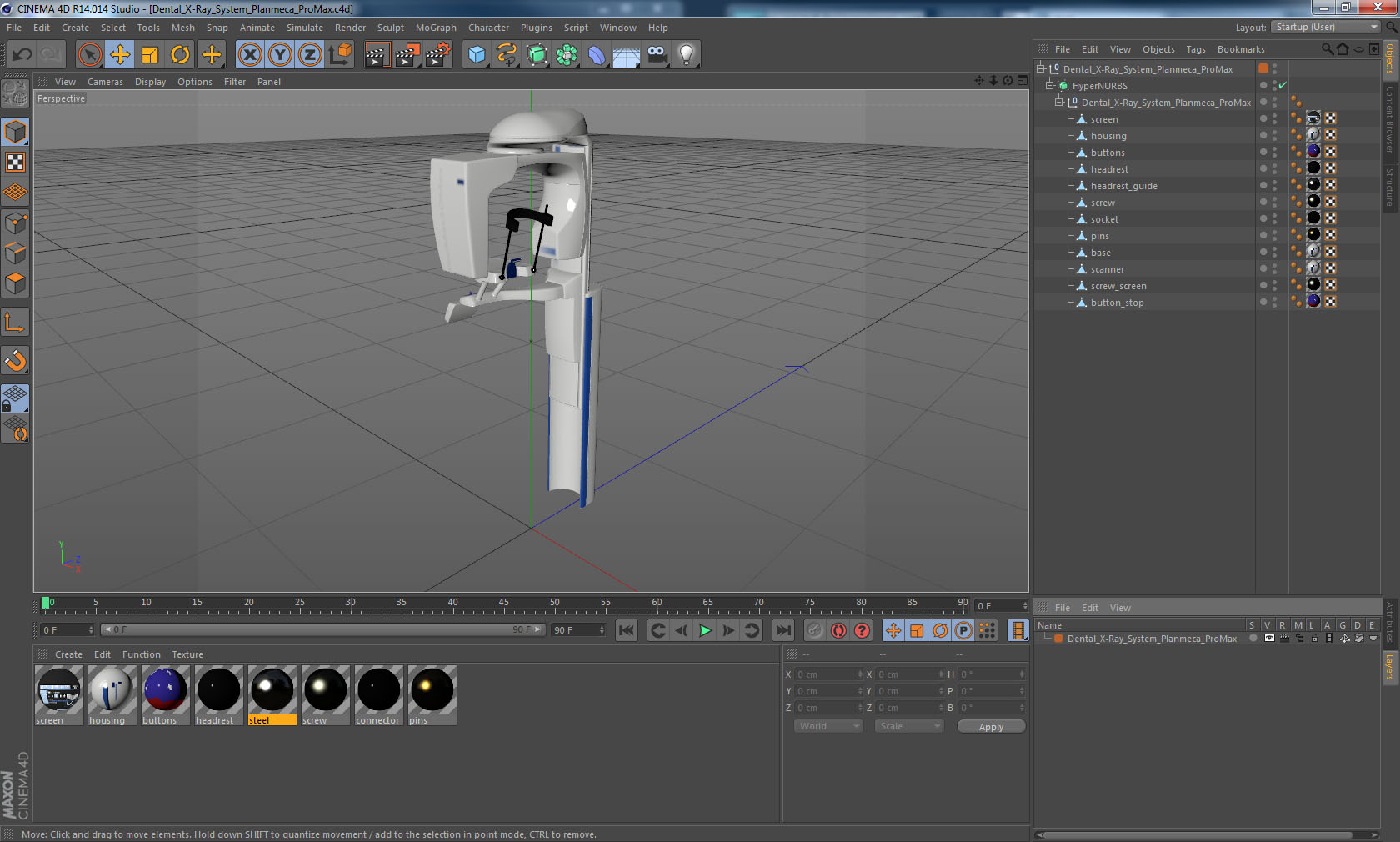1400x842 pixels.
Task: Add a HyperNURBS generator icon
Action: coord(537,55)
